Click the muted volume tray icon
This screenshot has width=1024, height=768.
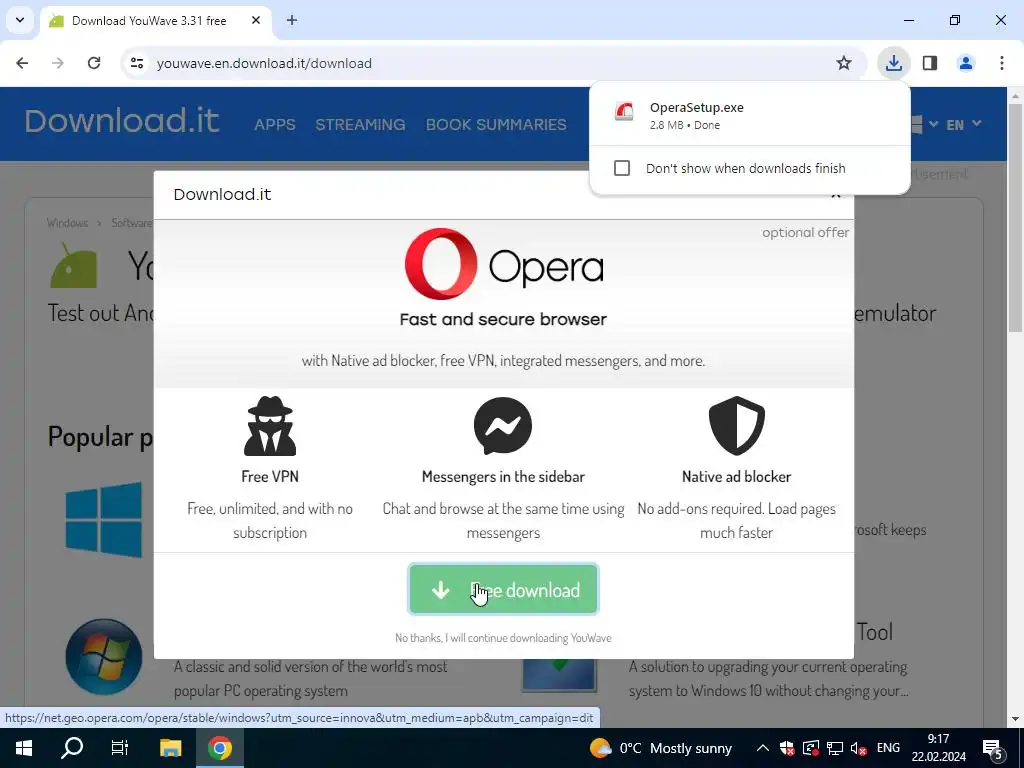click(858, 748)
